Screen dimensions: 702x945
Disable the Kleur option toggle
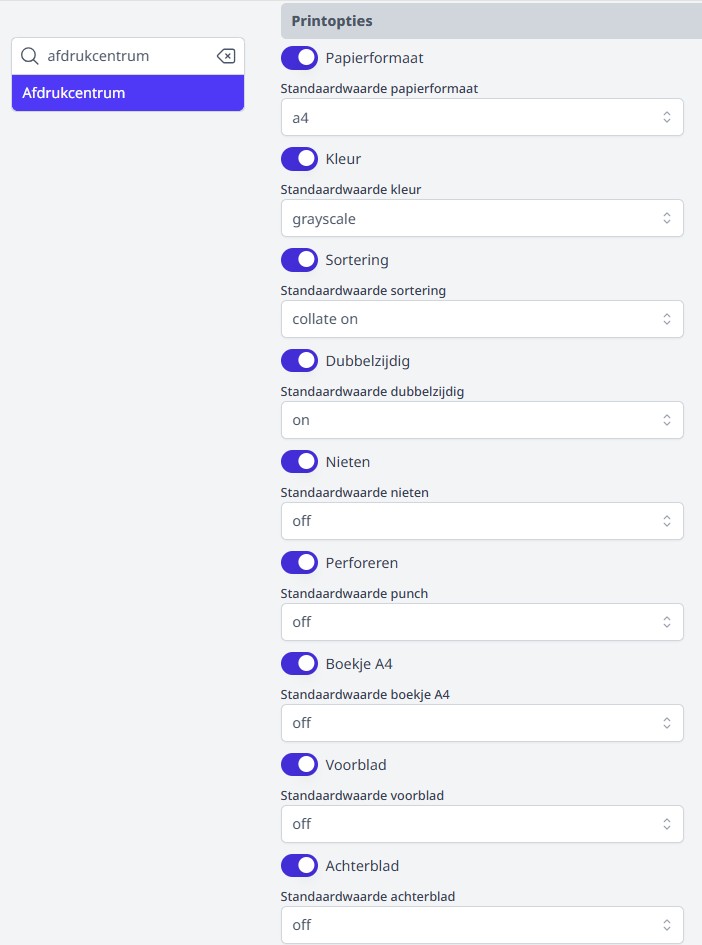coord(299,159)
